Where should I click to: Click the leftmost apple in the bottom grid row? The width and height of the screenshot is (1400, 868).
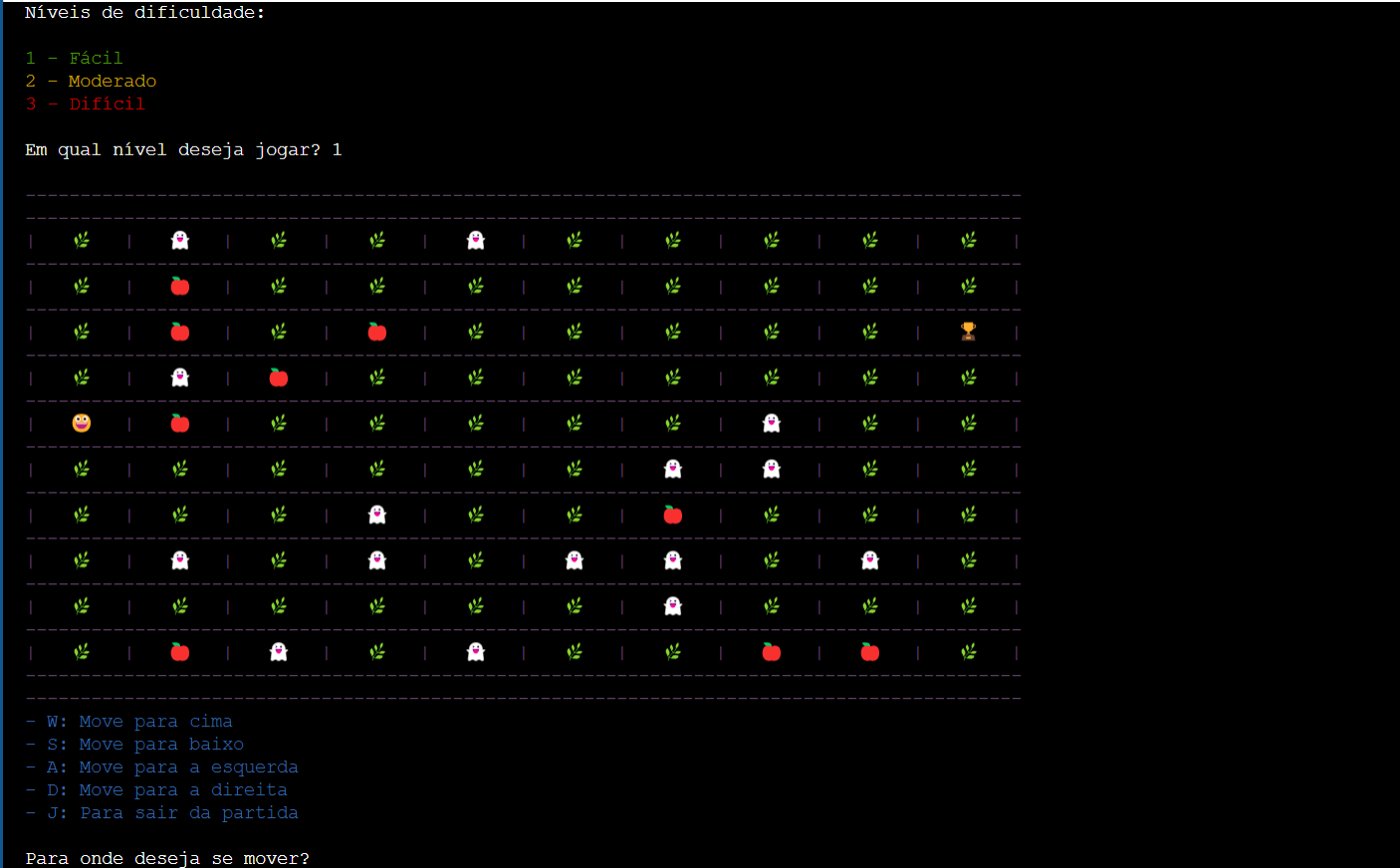[x=180, y=652]
